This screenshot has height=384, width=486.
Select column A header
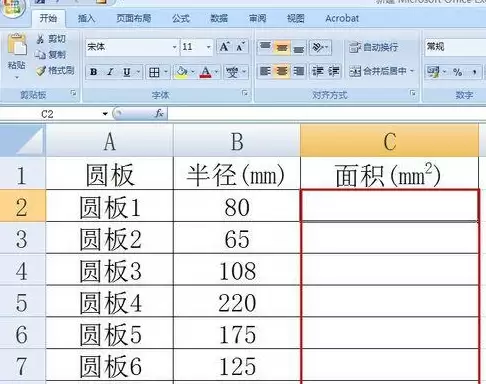[110, 141]
